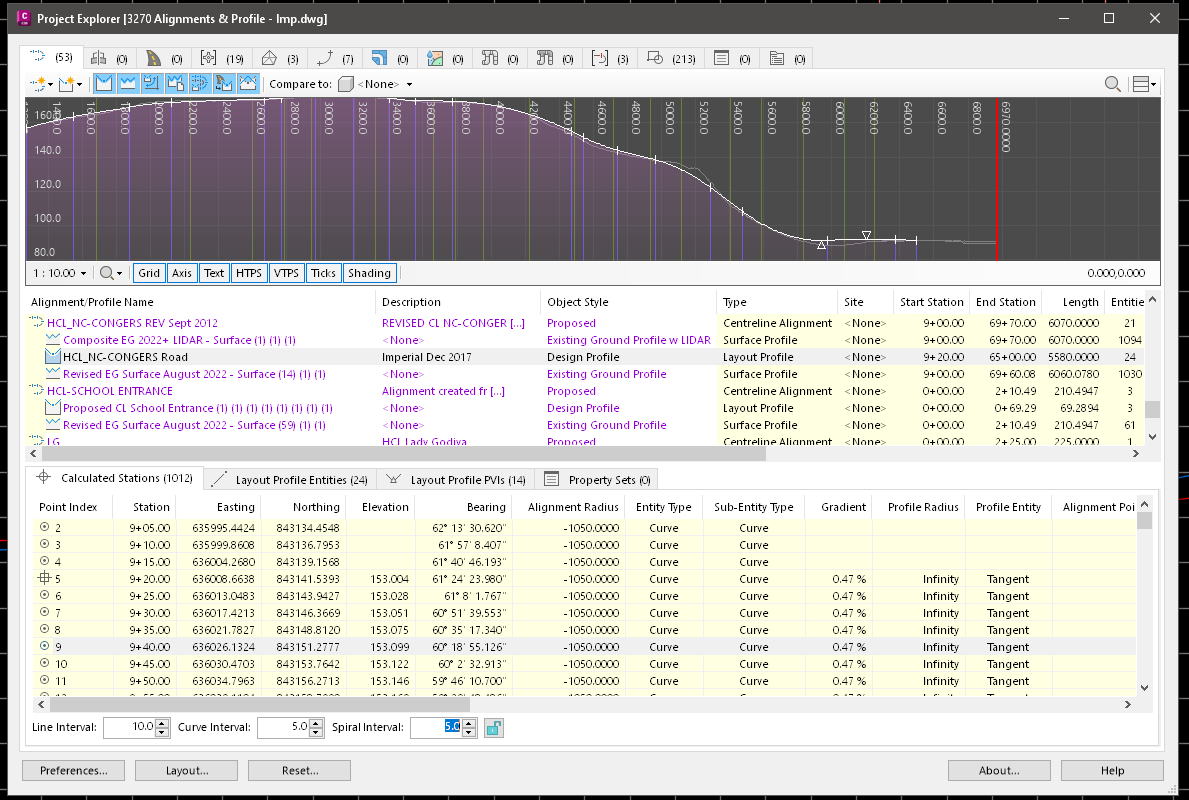Open the Property Sets tab
The height and width of the screenshot is (800, 1189).
(596, 479)
